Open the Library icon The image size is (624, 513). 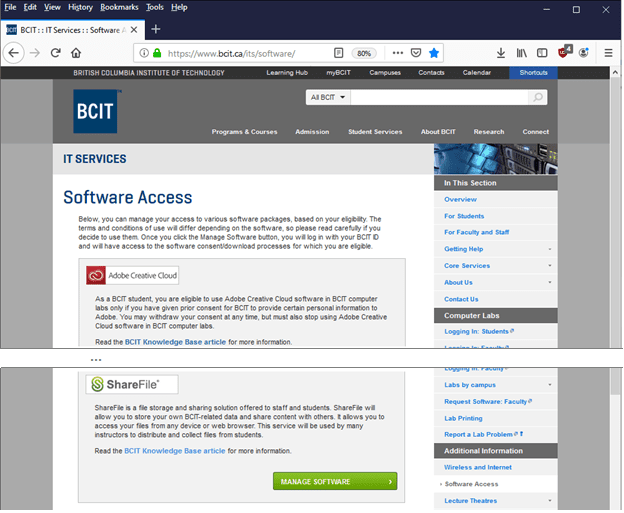point(521,53)
